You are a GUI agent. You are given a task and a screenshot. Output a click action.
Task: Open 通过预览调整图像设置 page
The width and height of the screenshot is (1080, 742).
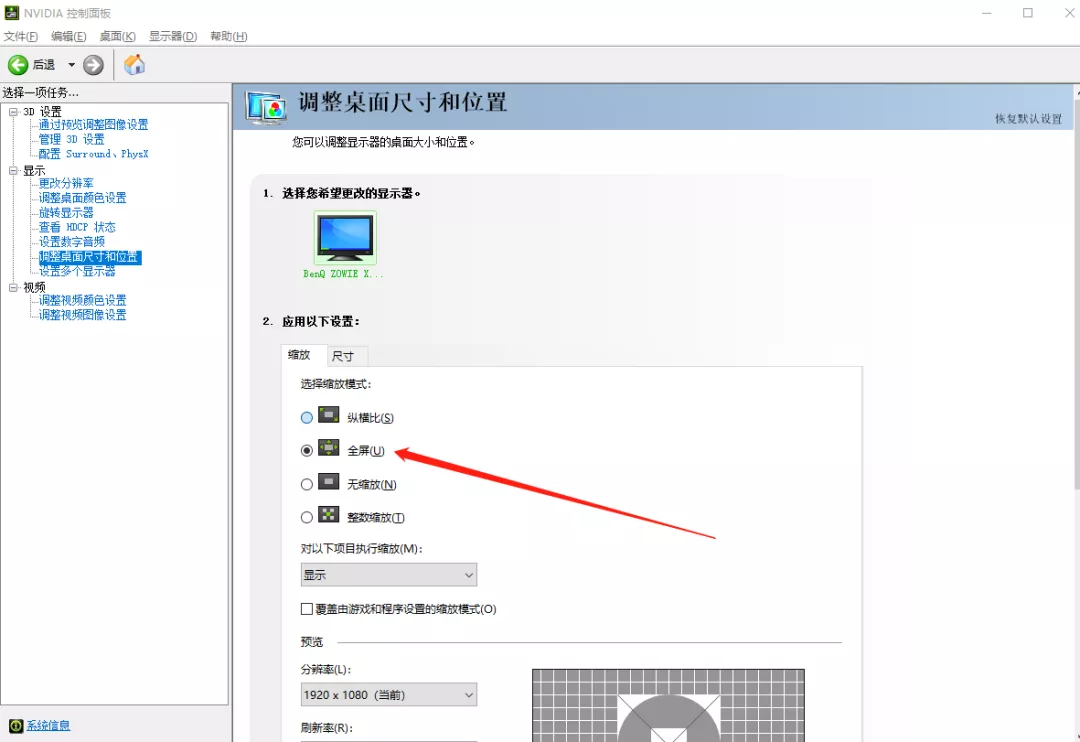pos(93,125)
